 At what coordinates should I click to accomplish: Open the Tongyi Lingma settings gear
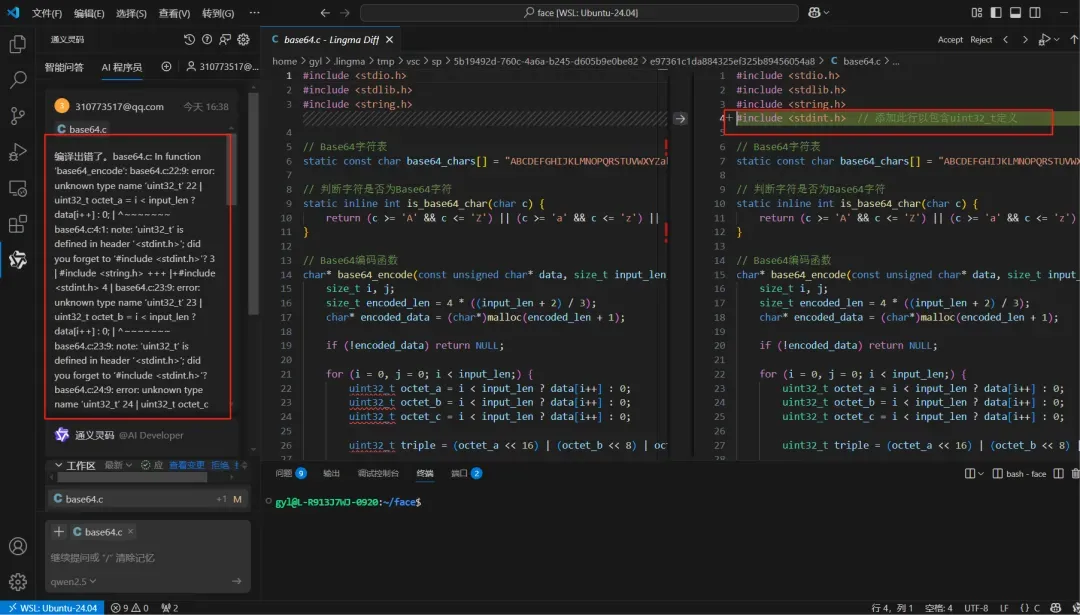point(243,40)
